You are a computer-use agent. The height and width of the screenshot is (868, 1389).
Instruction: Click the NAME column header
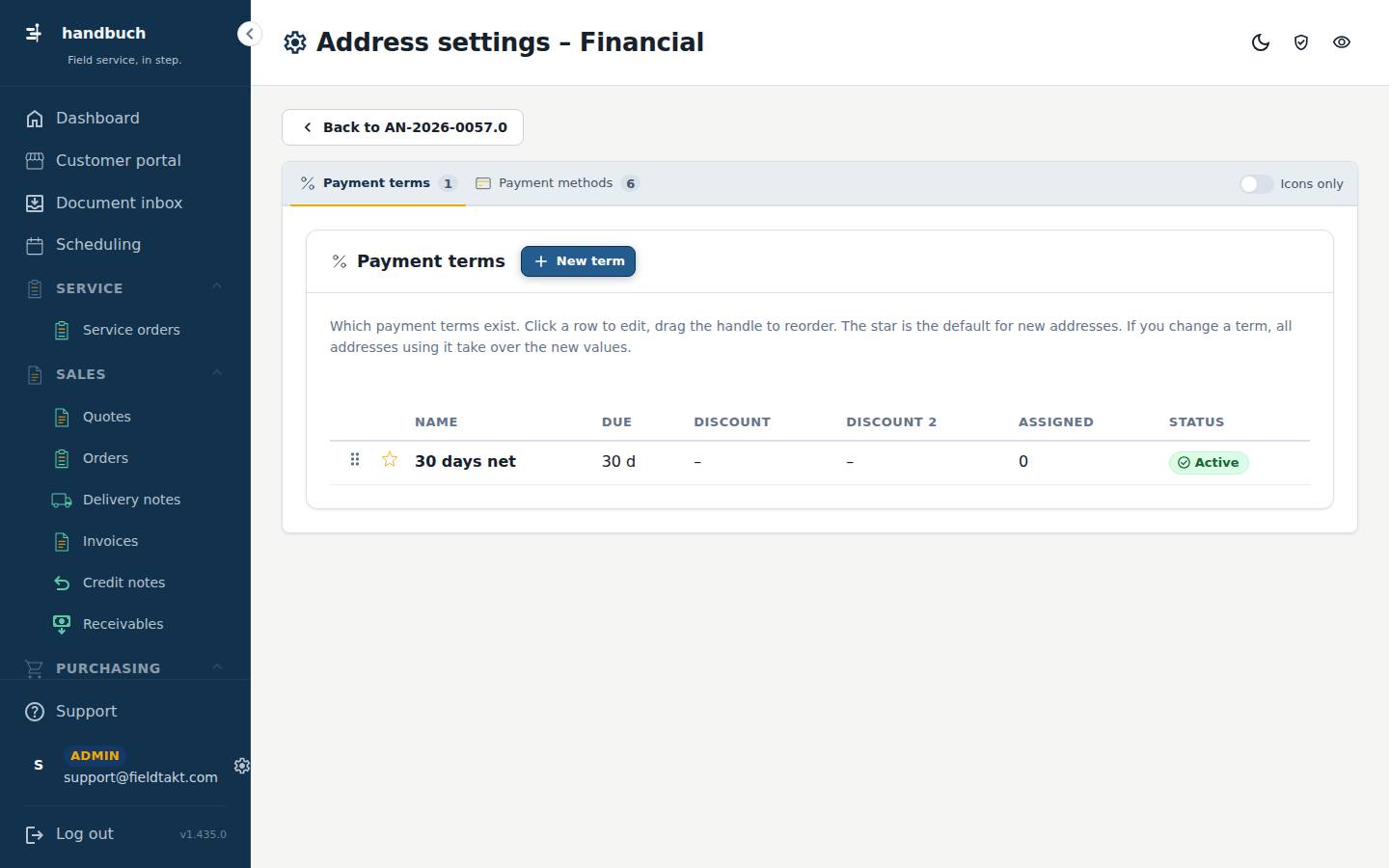click(x=436, y=422)
